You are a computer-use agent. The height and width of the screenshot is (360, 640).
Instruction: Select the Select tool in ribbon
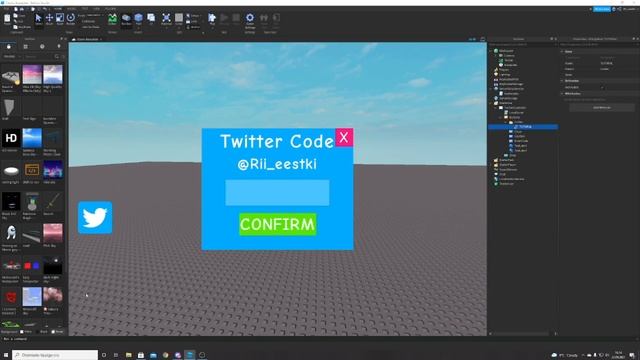coord(38,19)
